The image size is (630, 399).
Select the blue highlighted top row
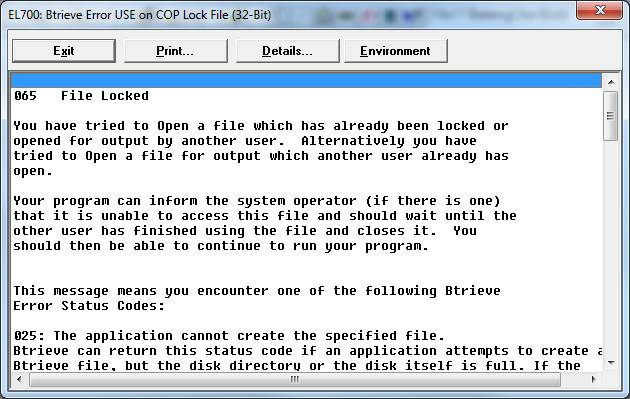pos(307,80)
